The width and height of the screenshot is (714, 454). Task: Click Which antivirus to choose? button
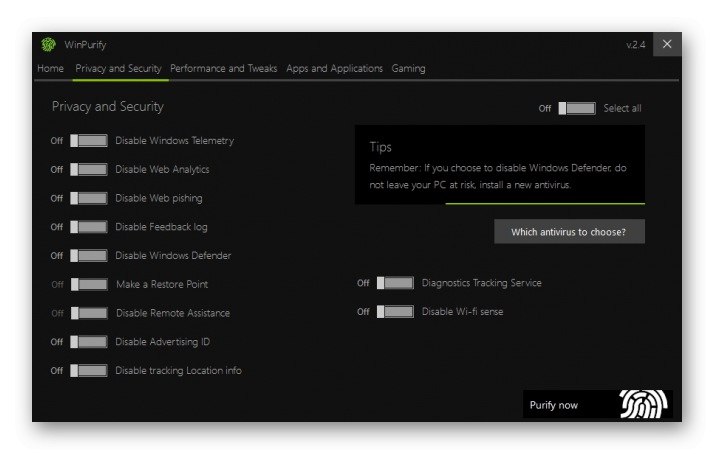point(569,232)
